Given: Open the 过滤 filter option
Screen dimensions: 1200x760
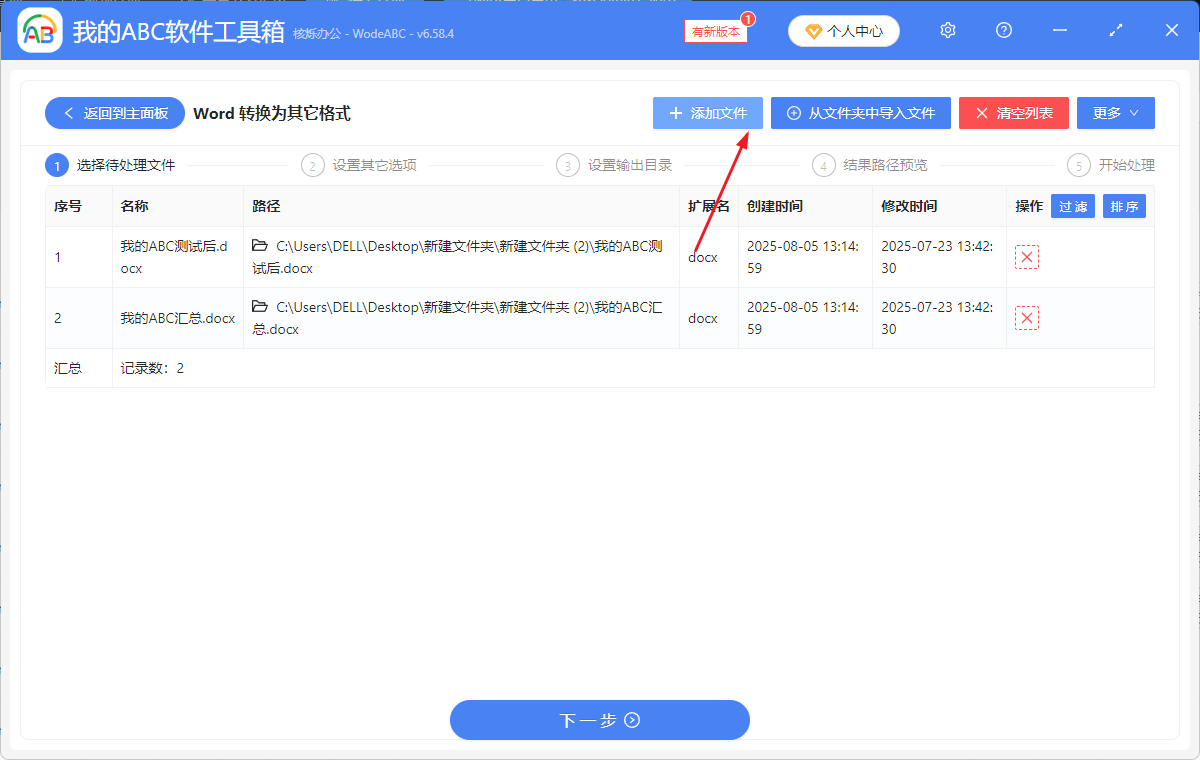Looking at the screenshot, I should click(1072, 206).
